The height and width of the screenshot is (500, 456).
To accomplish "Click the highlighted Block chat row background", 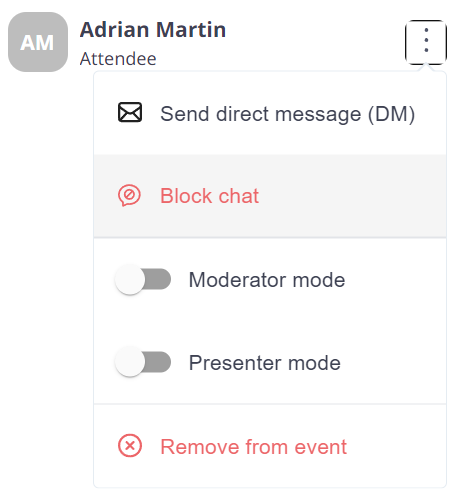I will [x=350, y=196].
